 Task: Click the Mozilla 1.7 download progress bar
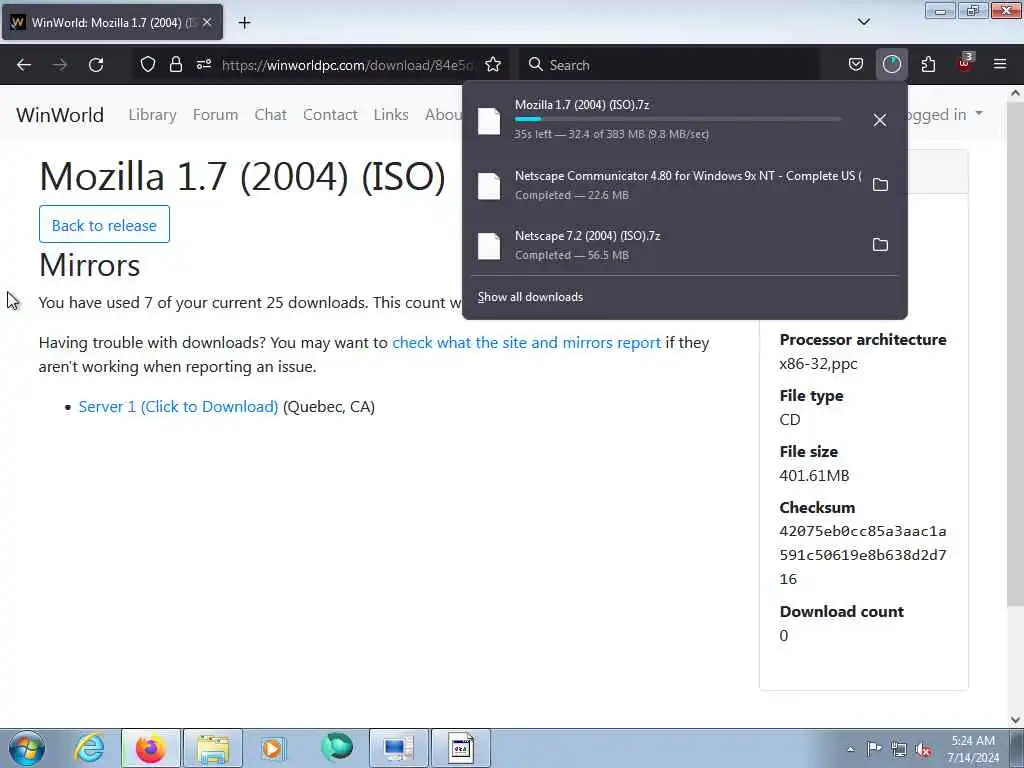click(678, 119)
